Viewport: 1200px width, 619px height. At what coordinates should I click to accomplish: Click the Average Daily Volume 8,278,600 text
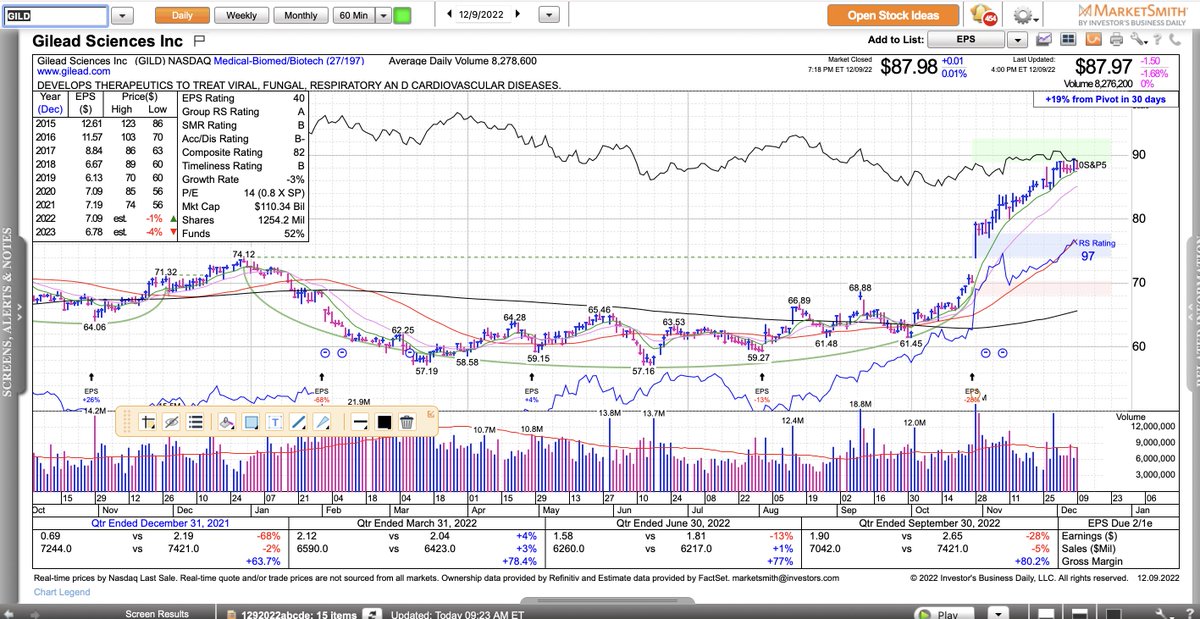tap(463, 60)
